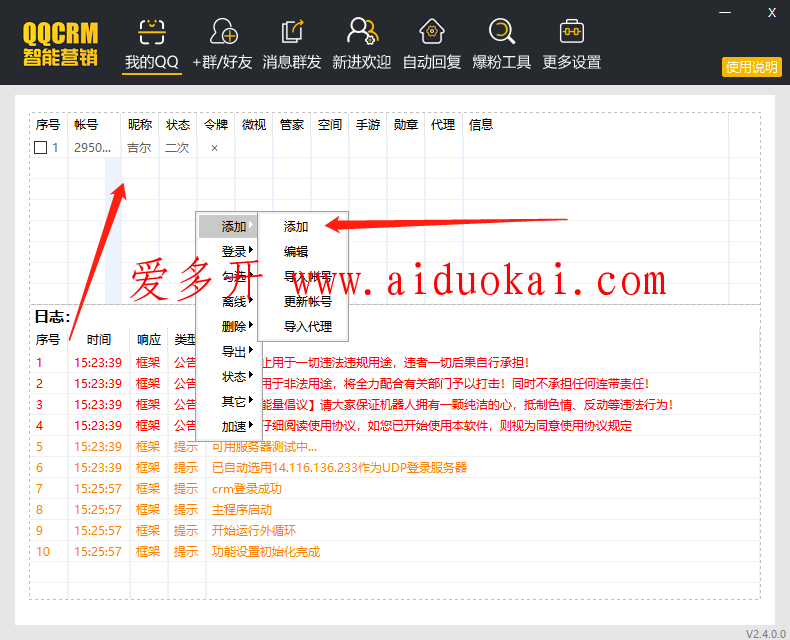Click the 令牌 column header
The image size is (790, 640).
[x=216, y=124]
